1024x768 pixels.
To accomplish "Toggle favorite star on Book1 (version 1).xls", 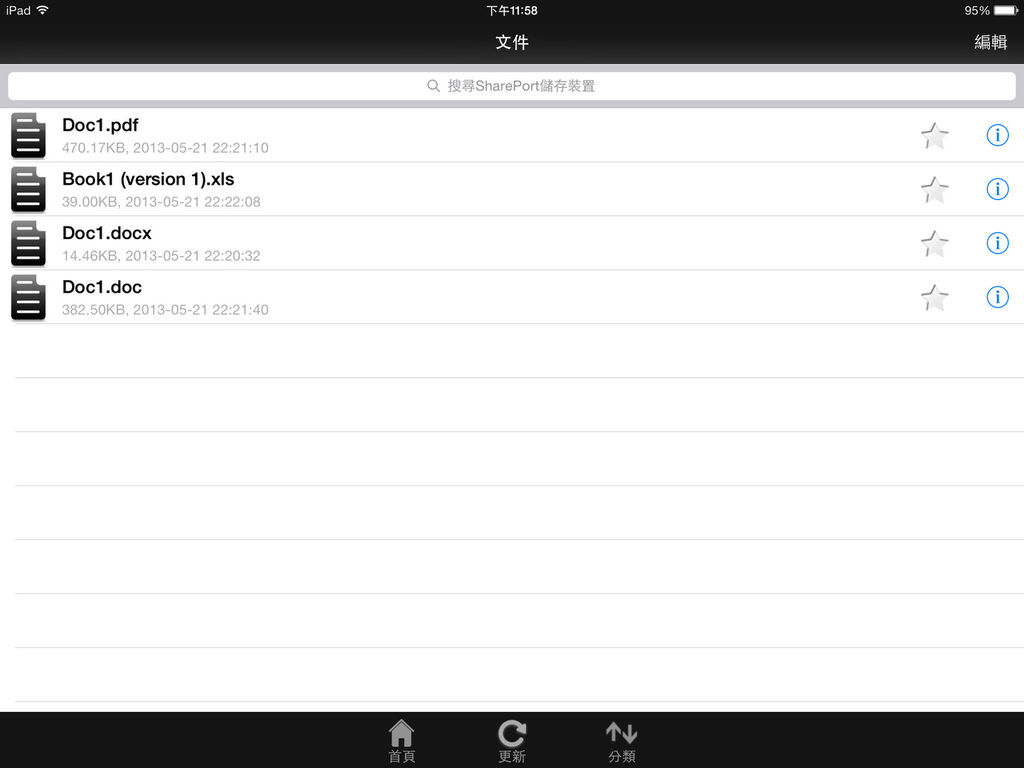I will pyautogui.click(x=935, y=190).
